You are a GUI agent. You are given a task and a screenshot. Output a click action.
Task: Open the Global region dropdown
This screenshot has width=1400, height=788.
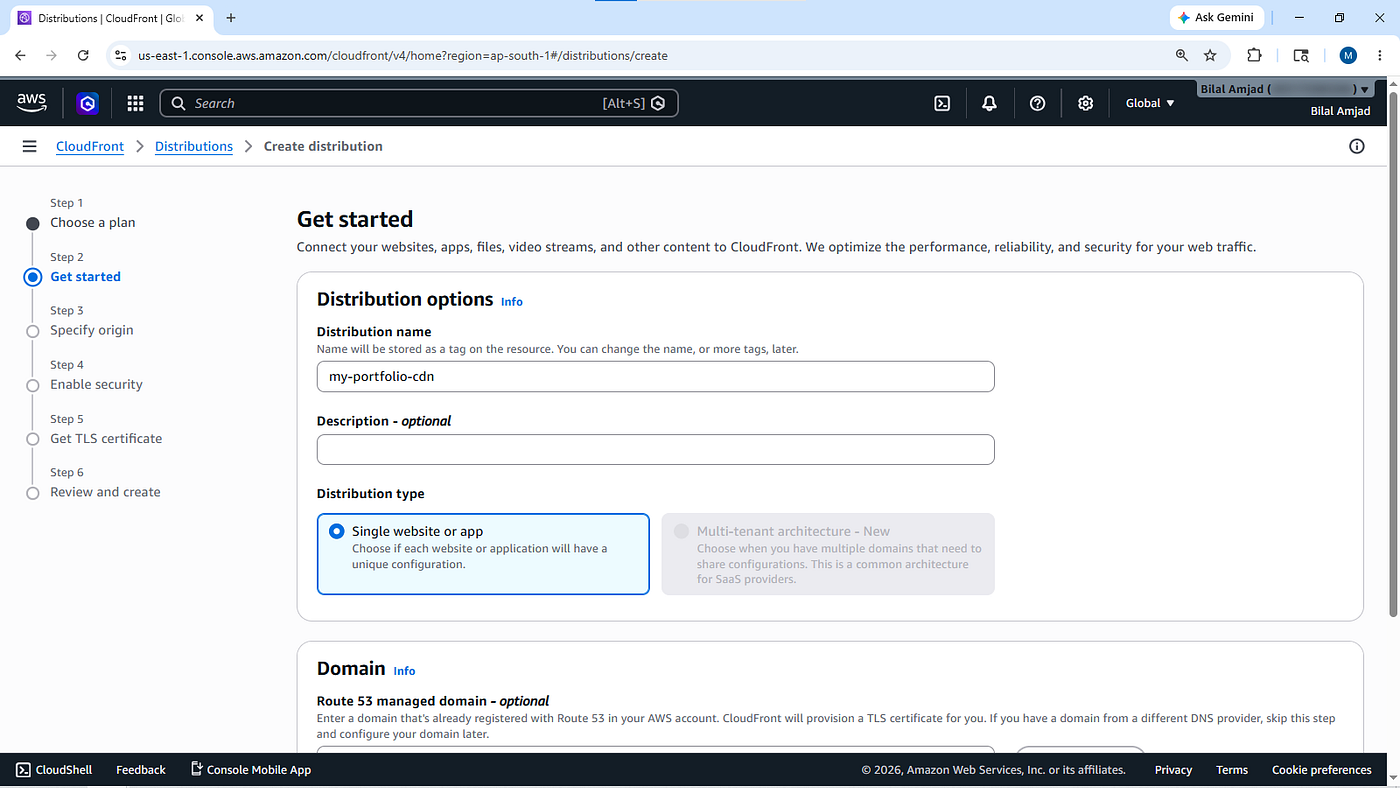pyautogui.click(x=1150, y=103)
